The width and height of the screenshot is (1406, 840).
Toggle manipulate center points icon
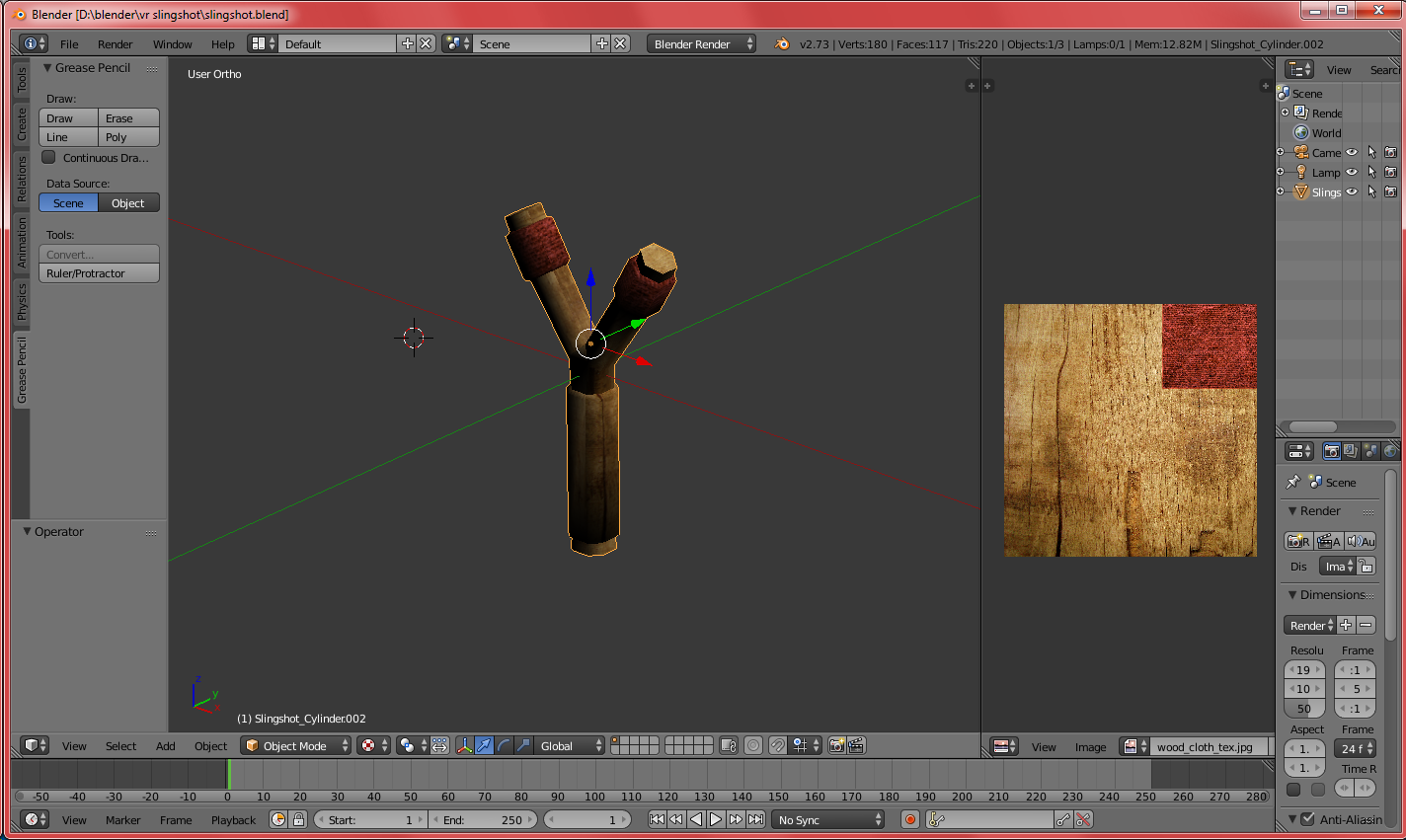pos(440,746)
